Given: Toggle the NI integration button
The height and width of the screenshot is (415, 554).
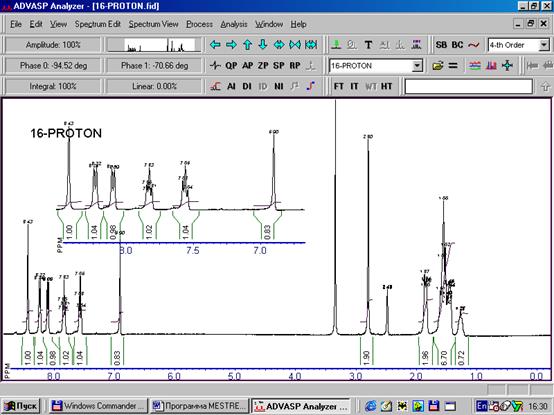Looking at the screenshot, I should (x=279, y=87).
